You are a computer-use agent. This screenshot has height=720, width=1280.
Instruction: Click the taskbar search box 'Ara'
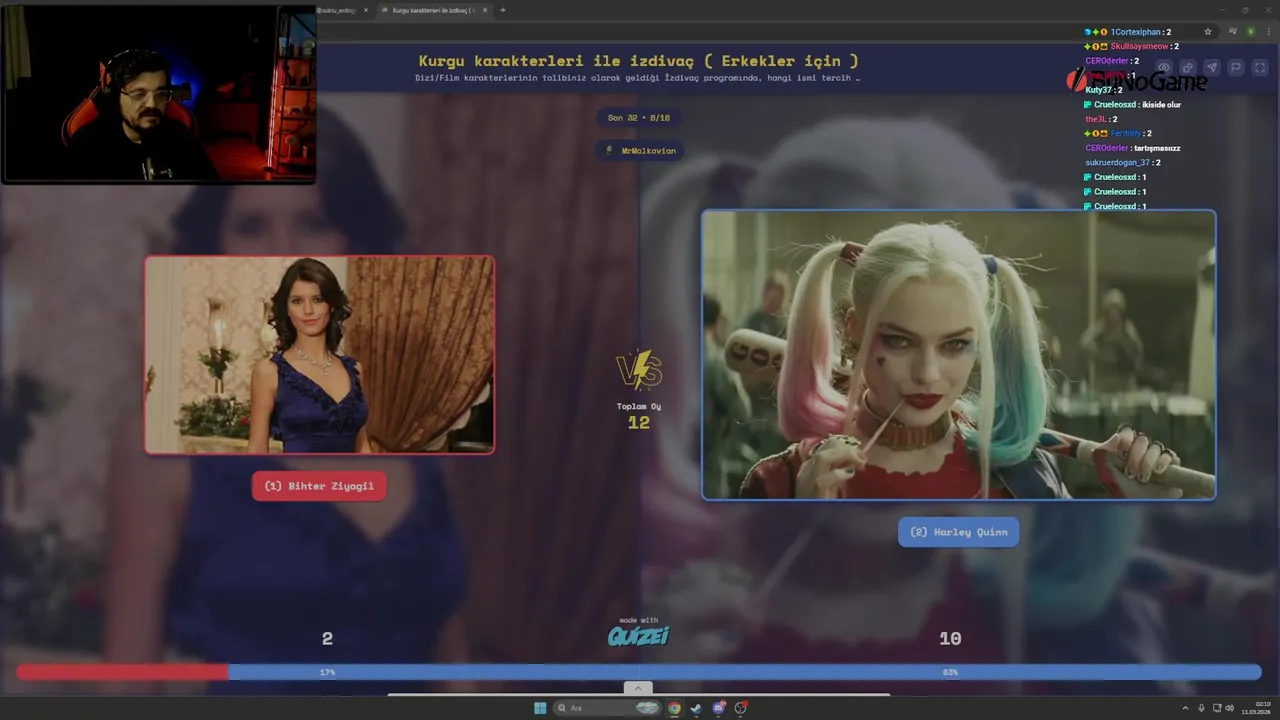tap(608, 708)
